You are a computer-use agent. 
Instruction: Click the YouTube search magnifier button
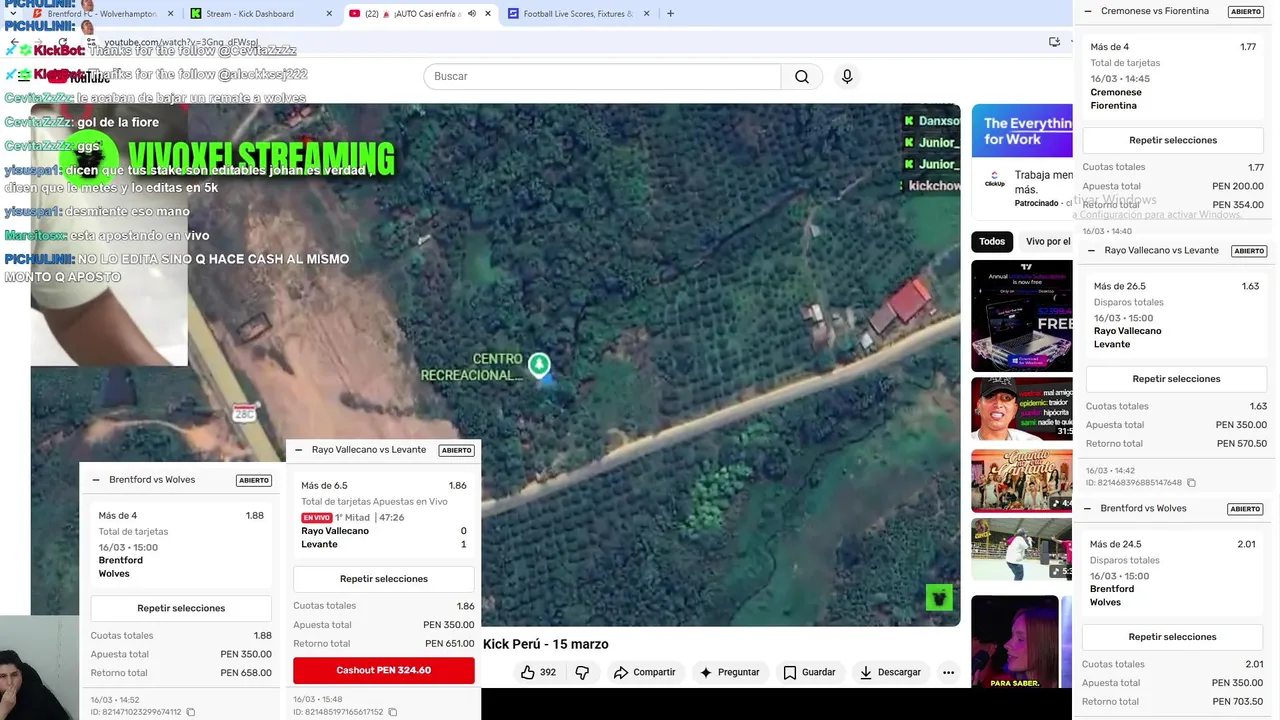point(802,77)
